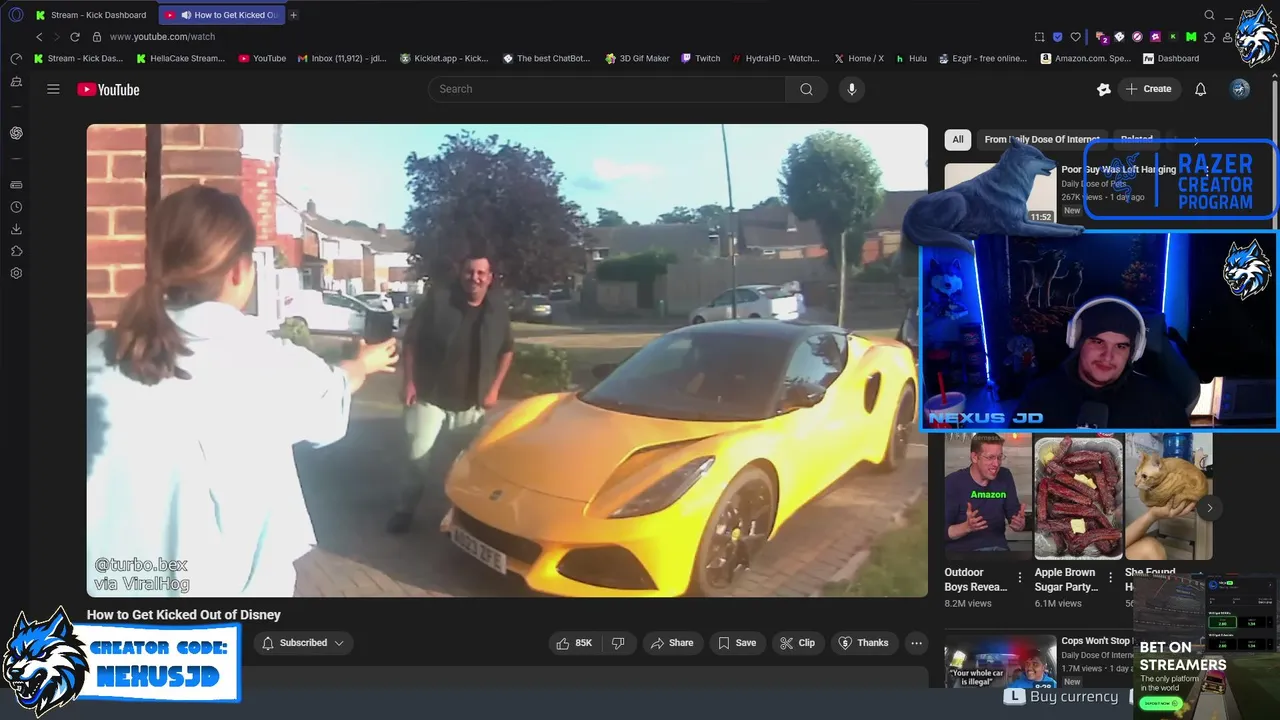This screenshot has height=720, width=1280.
Task: Select video title How to Get Kicked Out of Disney
Action: coord(184,615)
